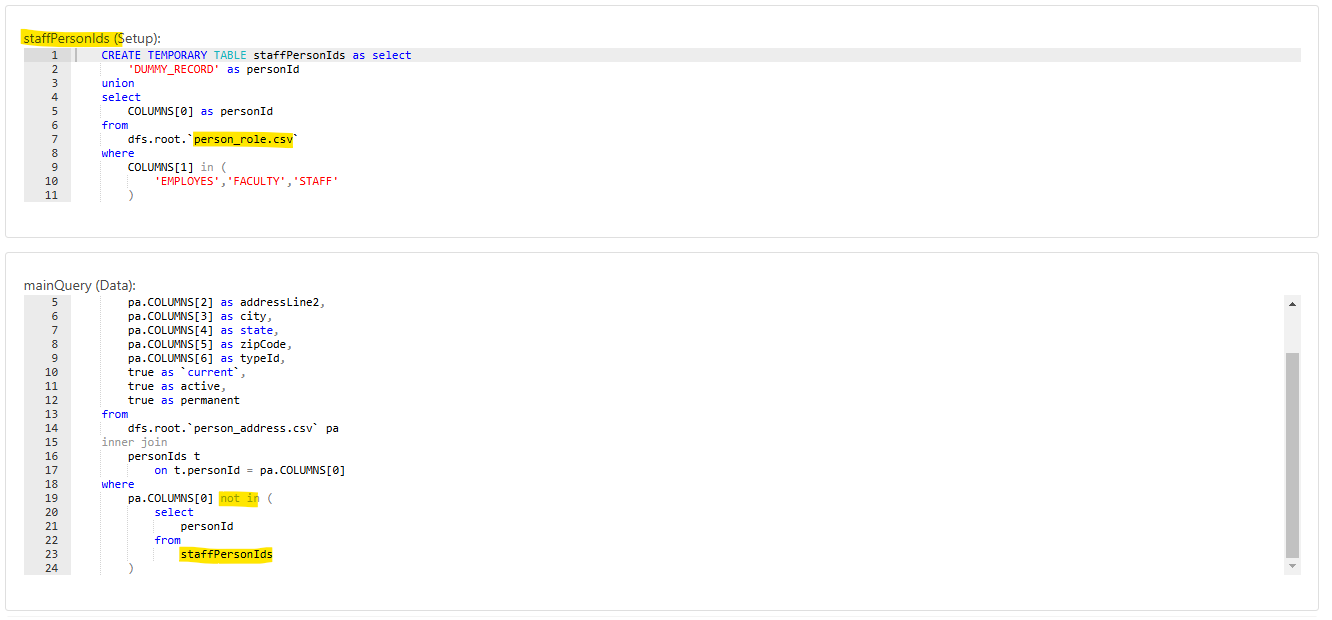This screenshot has height=620, width=1332.
Task: Click 'true as `current`' line
Action: pyautogui.click(x=187, y=372)
